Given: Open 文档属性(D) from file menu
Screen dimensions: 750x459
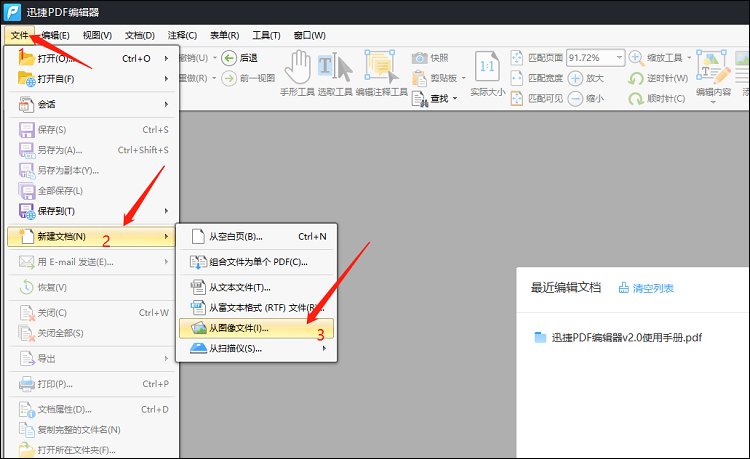Looking at the screenshot, I should click(93, 409).
